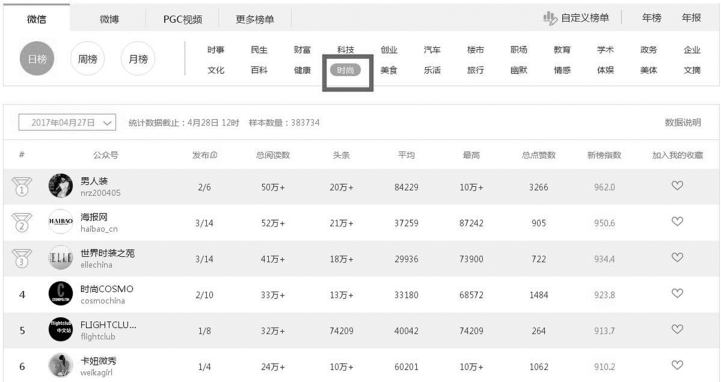
Task: Favorite the FLIGHTCLUB account with heart icon
Action: (x=677, y=329)
